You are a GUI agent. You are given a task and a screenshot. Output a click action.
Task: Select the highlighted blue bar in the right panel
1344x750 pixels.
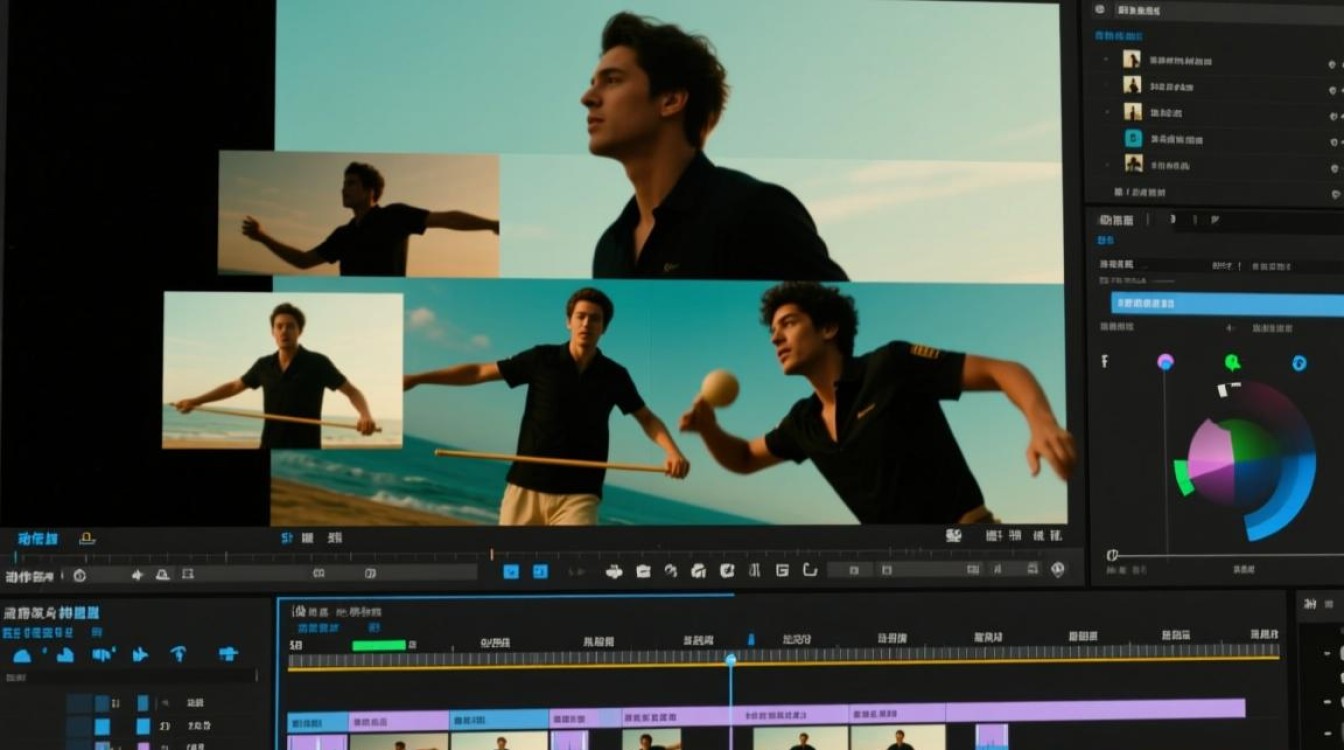(1227, 303)
